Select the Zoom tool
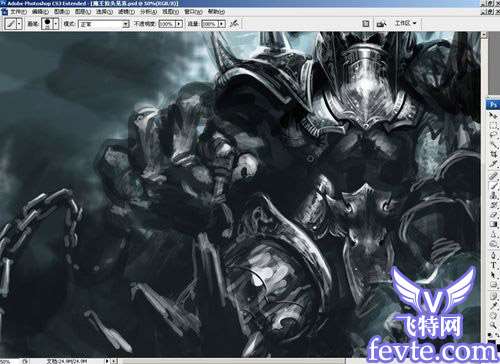The image size is (500, 364). coord(493,326)
